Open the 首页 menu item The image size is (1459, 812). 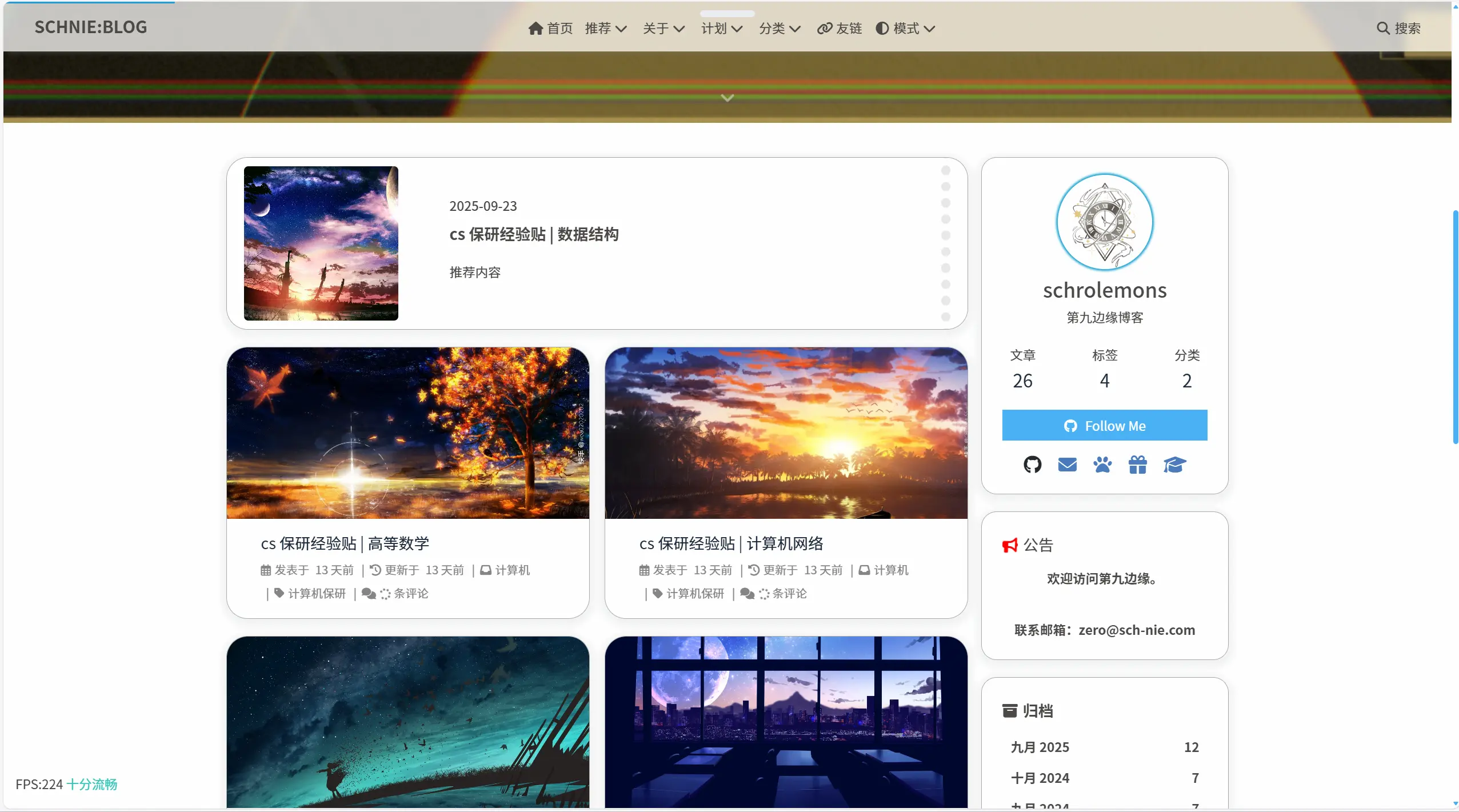(559, 28)
